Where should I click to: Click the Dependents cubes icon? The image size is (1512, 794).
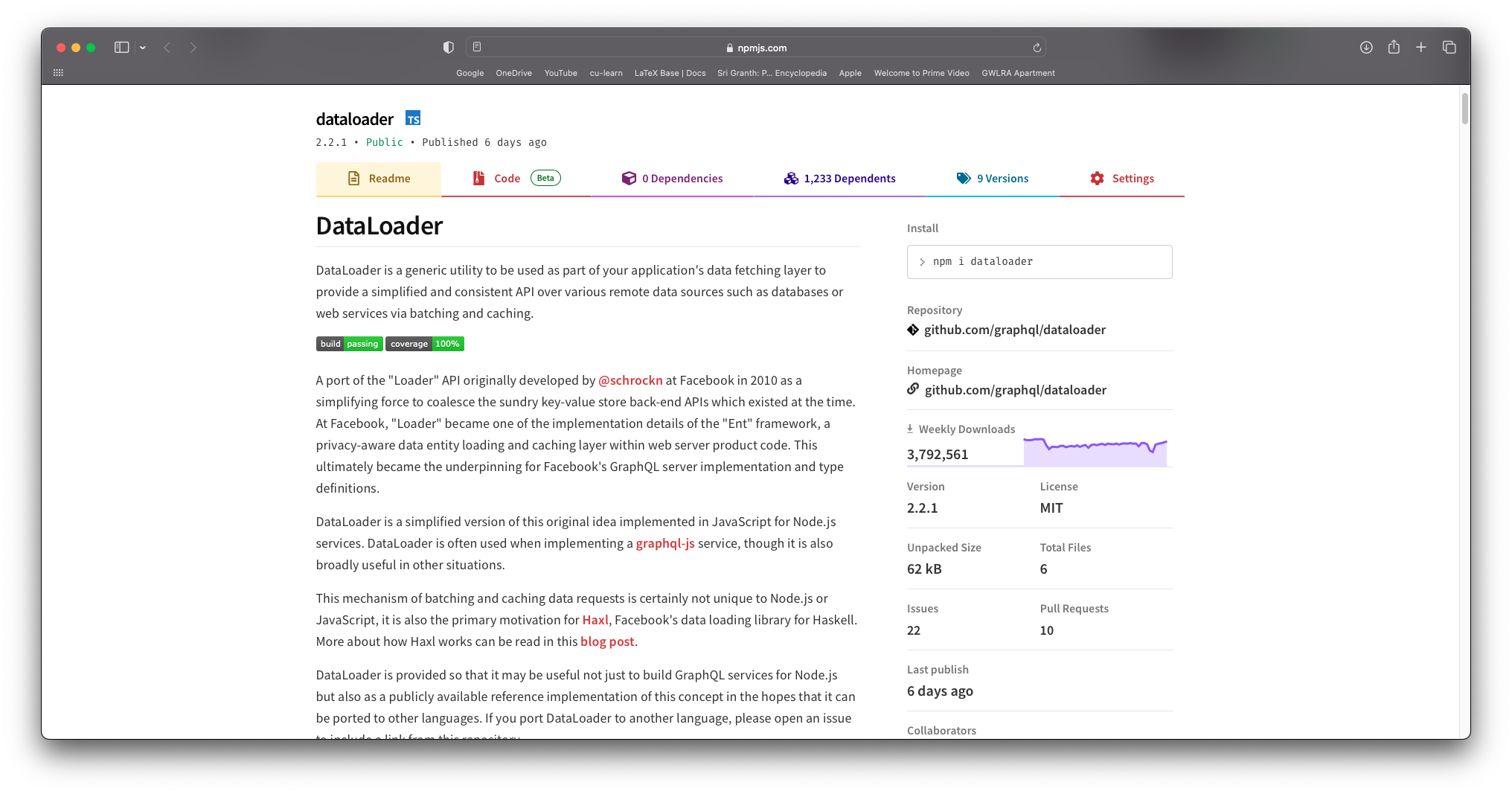click(791, 179)
